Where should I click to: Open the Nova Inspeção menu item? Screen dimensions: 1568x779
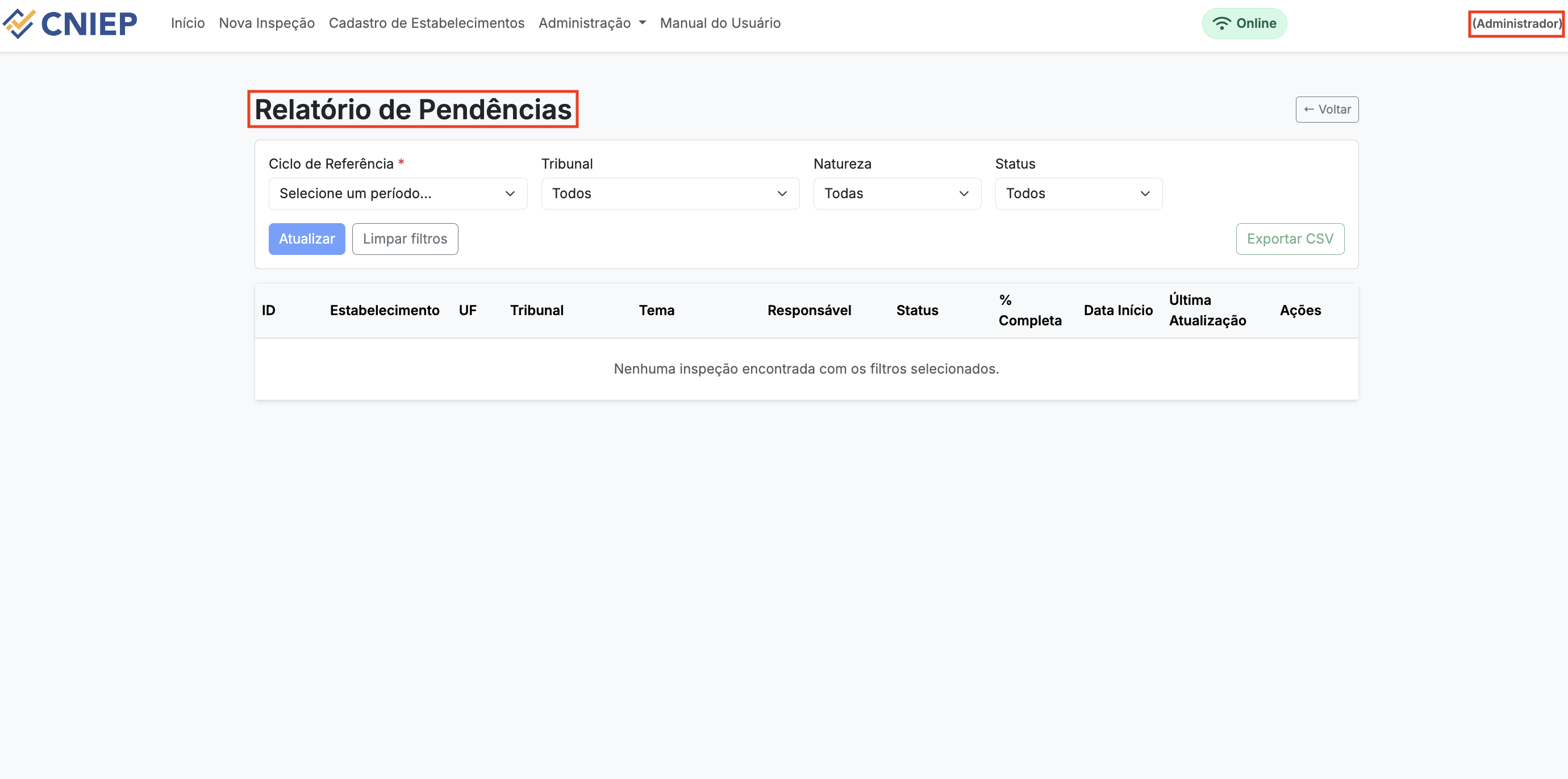click(266, 23)
